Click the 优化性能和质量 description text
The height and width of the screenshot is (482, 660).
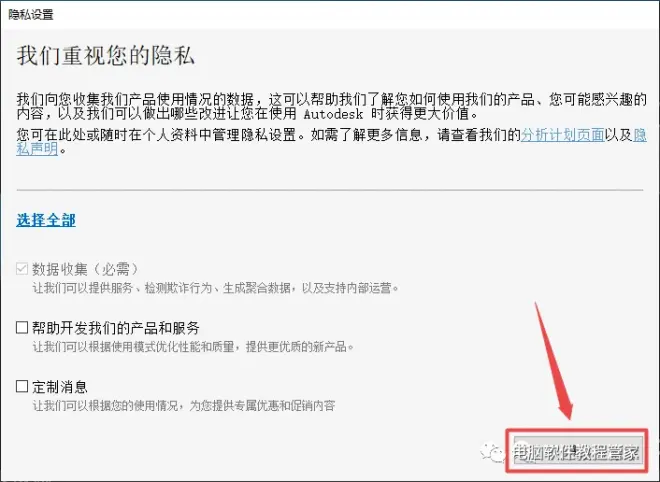[x=194, y=347]
